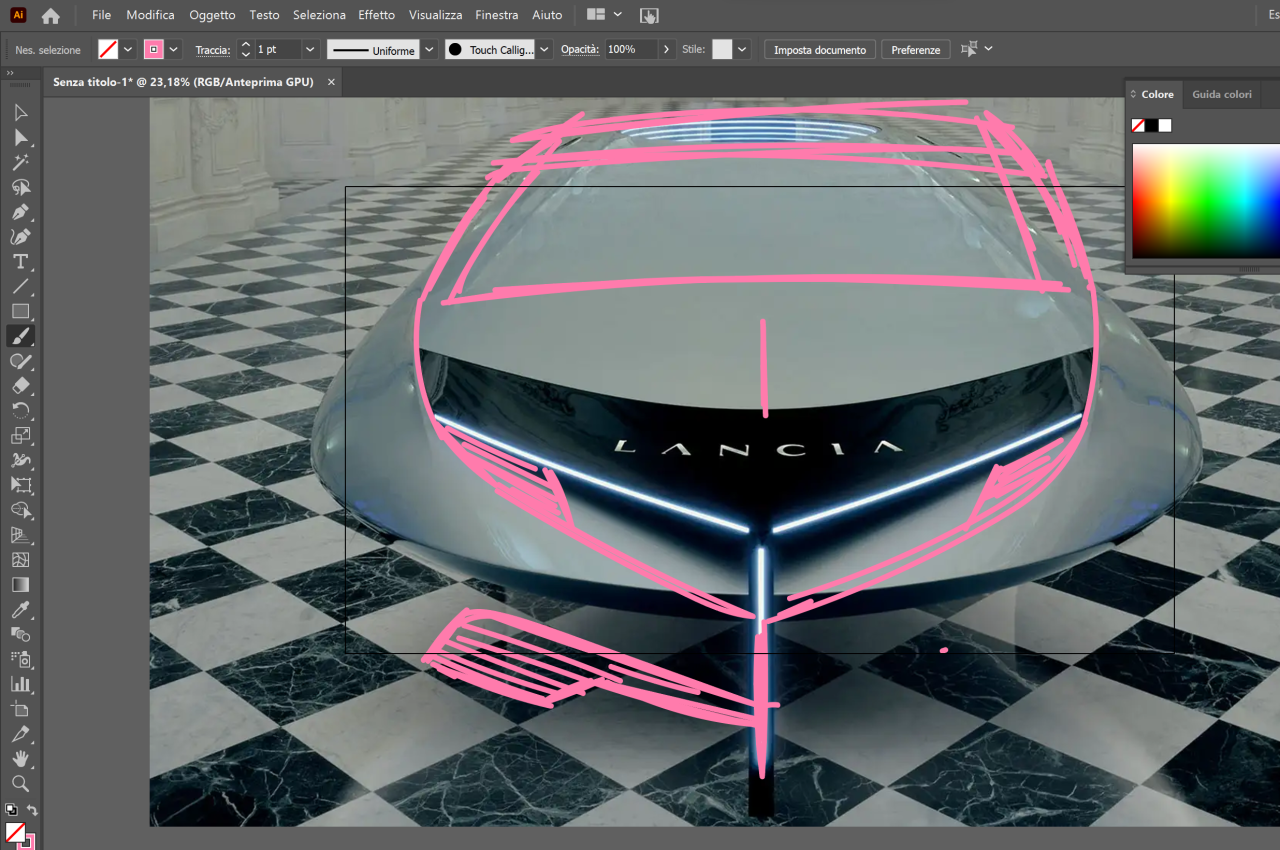This screenshot has width=1280, height=850.
Task: Open the Effetto menu
Action: (x=376, y=15)
